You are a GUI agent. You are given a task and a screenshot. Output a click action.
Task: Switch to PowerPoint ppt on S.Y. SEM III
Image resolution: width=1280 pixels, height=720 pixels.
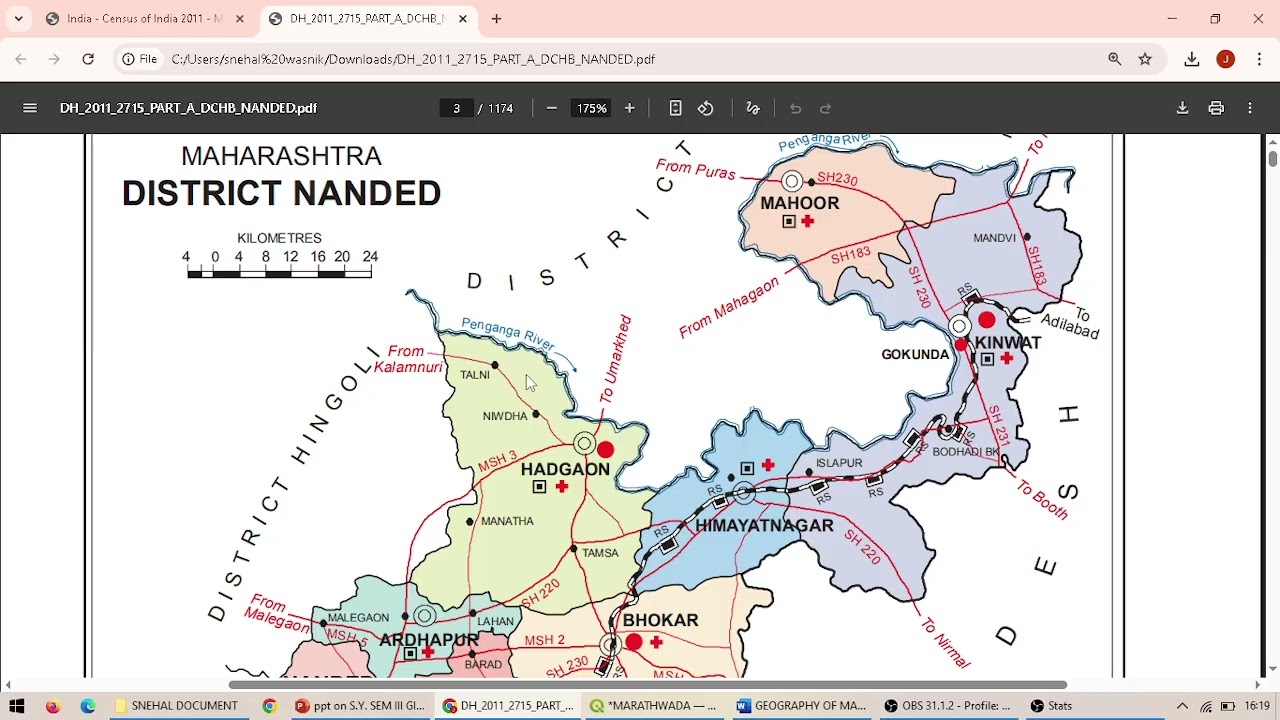pyautogui.click(x=360, y=706)
